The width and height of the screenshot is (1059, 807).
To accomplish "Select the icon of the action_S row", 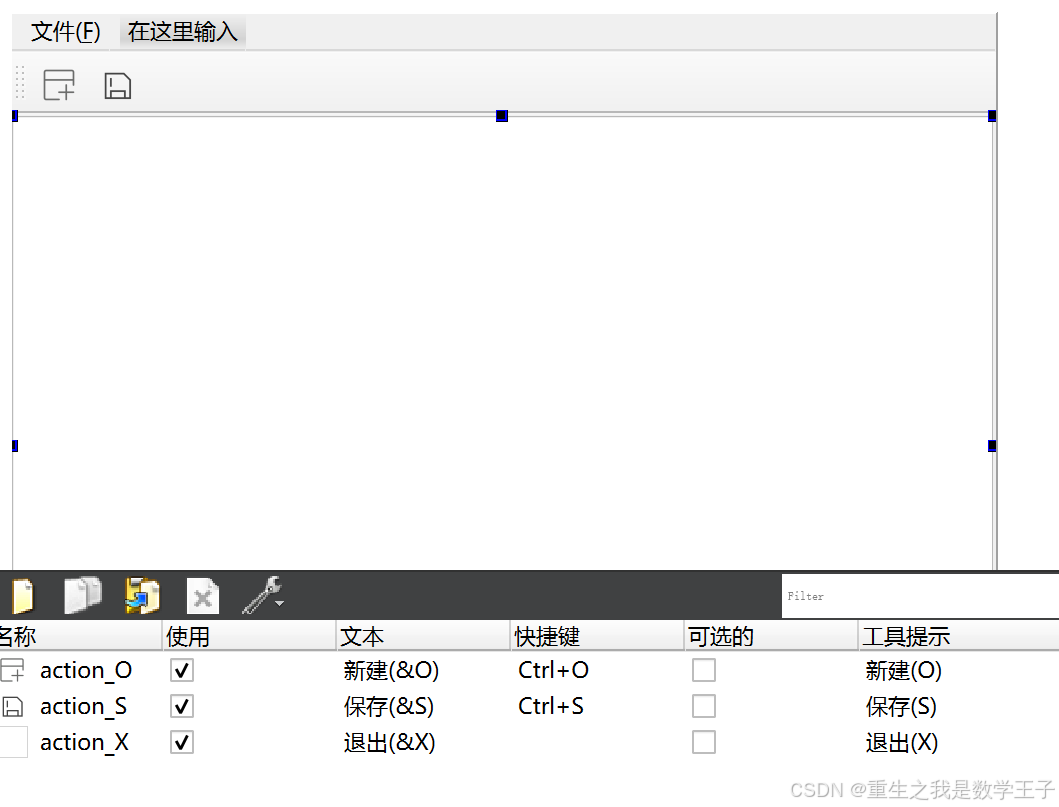I will pyautogui.click(x=12, y=706).
